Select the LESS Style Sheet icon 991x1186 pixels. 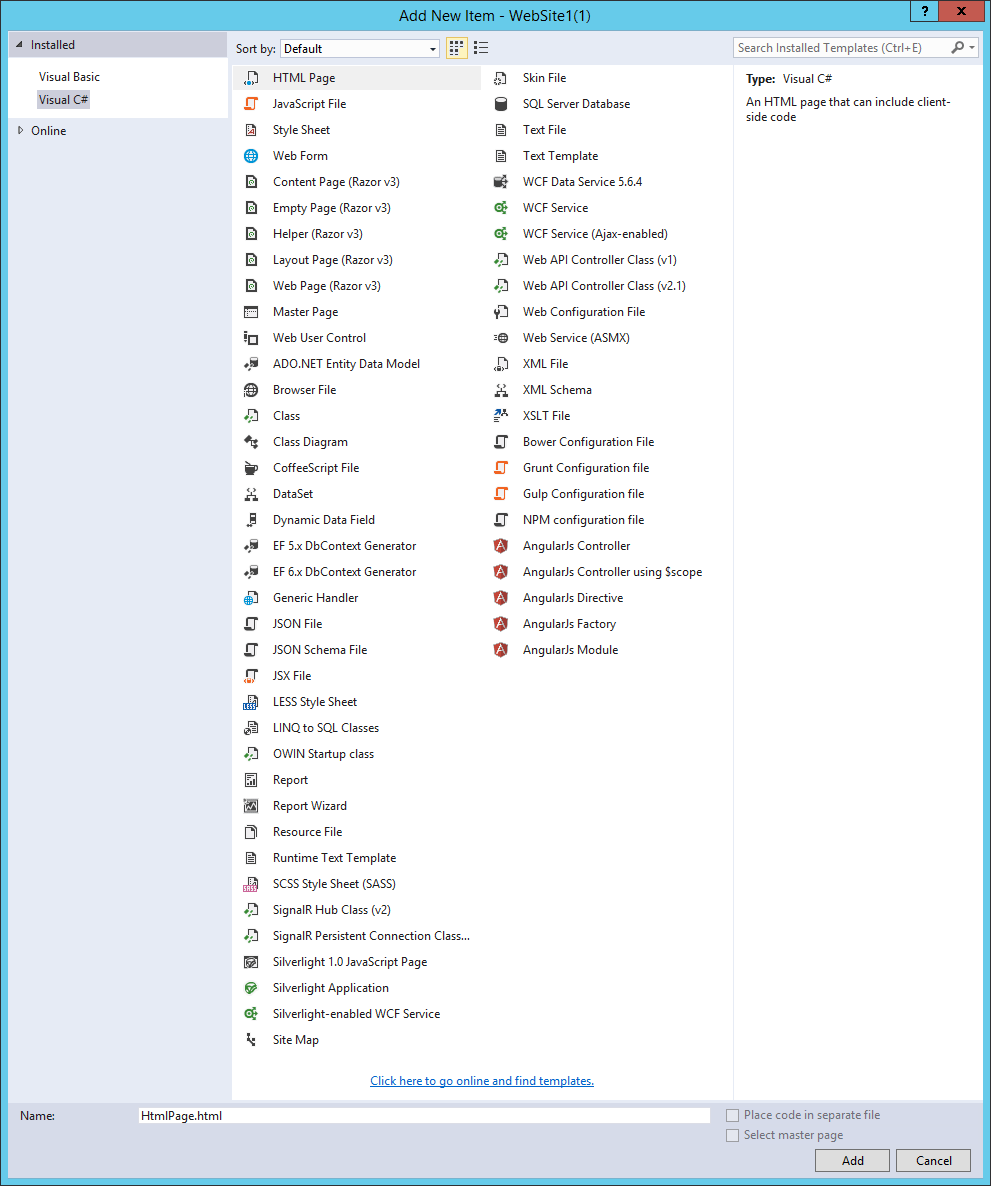pyautogui.click(x=251, y=702)
